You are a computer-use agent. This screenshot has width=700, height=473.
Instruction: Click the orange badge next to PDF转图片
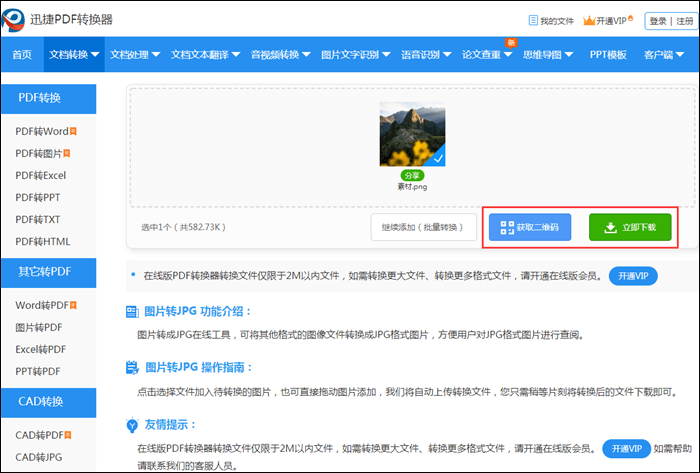[x=67, y=154]
